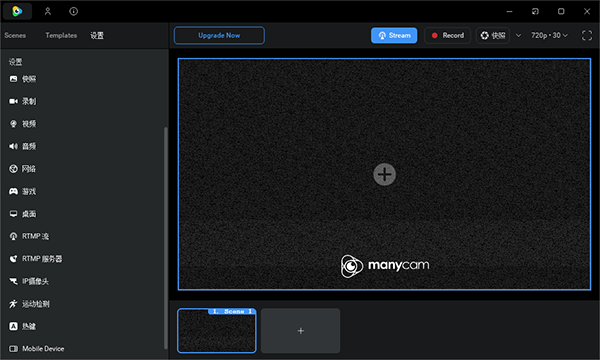Viewport: 600px width, 360px height.
Task: Add a new scene with plus tile
Action: click(300, 331)
